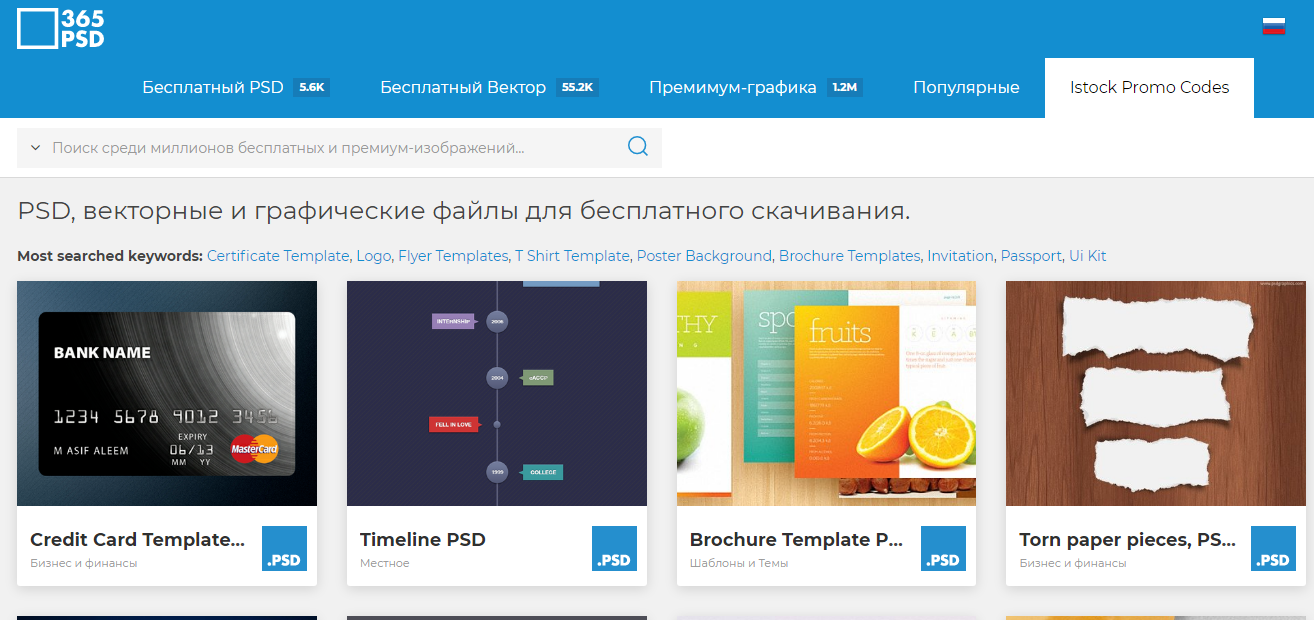The height and width of the screenshot is (620, 1314).
Task: Open the Популярные menu item
Action: (965, 87)
